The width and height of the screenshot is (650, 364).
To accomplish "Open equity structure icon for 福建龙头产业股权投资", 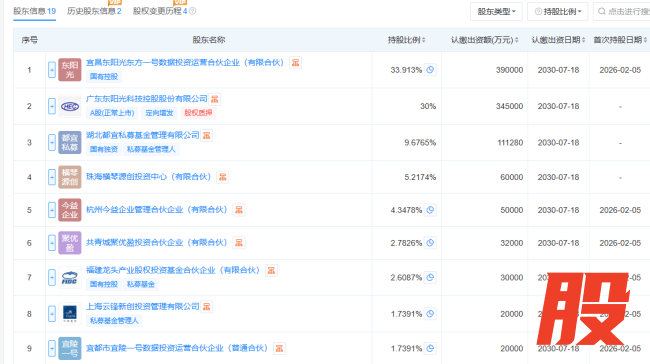I will point(271,270).
